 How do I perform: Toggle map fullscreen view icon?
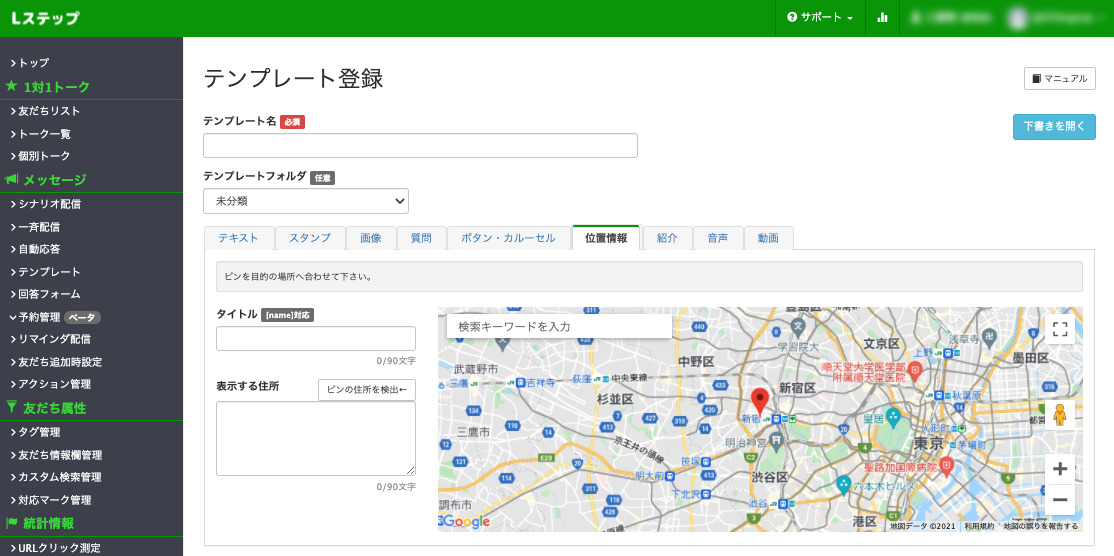click(x=1060, y=329)
